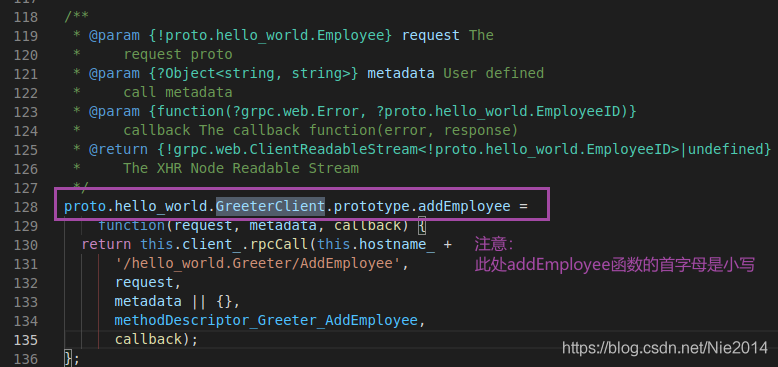This screenshot has height=367, width=778.
Task: Click the opening brace after callback parameters
Action: (422, 226)
